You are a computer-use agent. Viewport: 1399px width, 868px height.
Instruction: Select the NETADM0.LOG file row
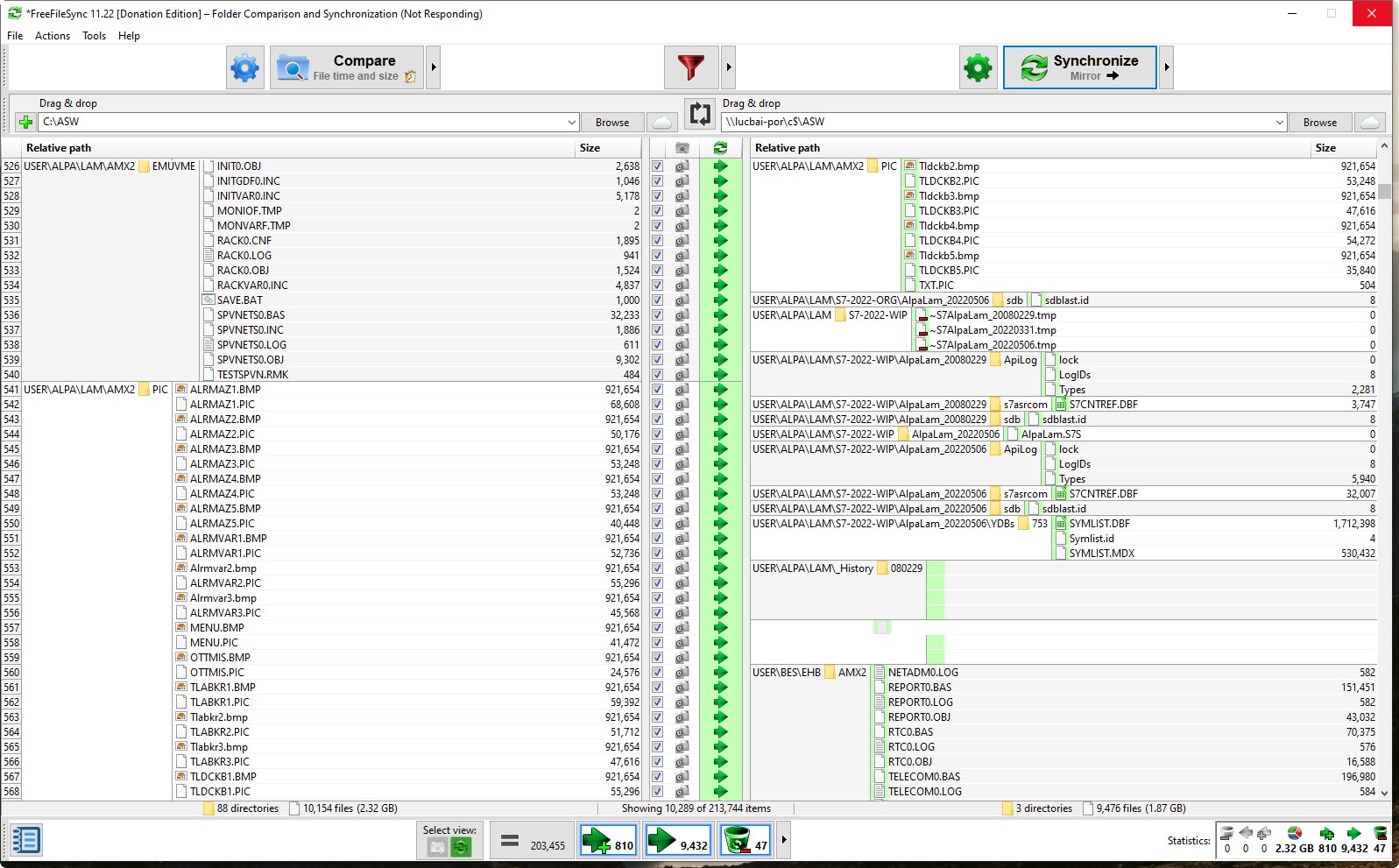pyautogui.click(x=1126, y=673)
